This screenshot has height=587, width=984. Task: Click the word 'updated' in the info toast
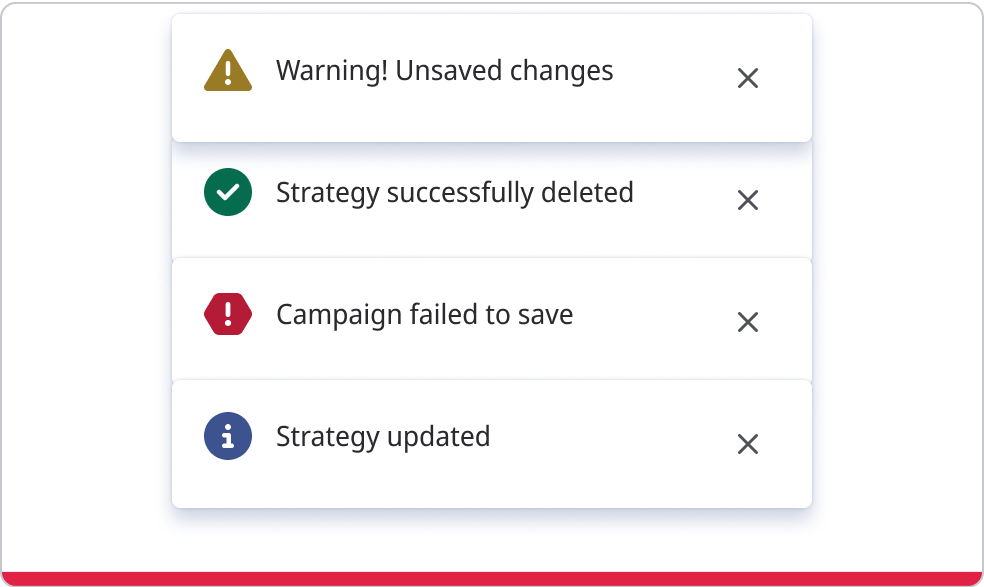pos(437,437)
